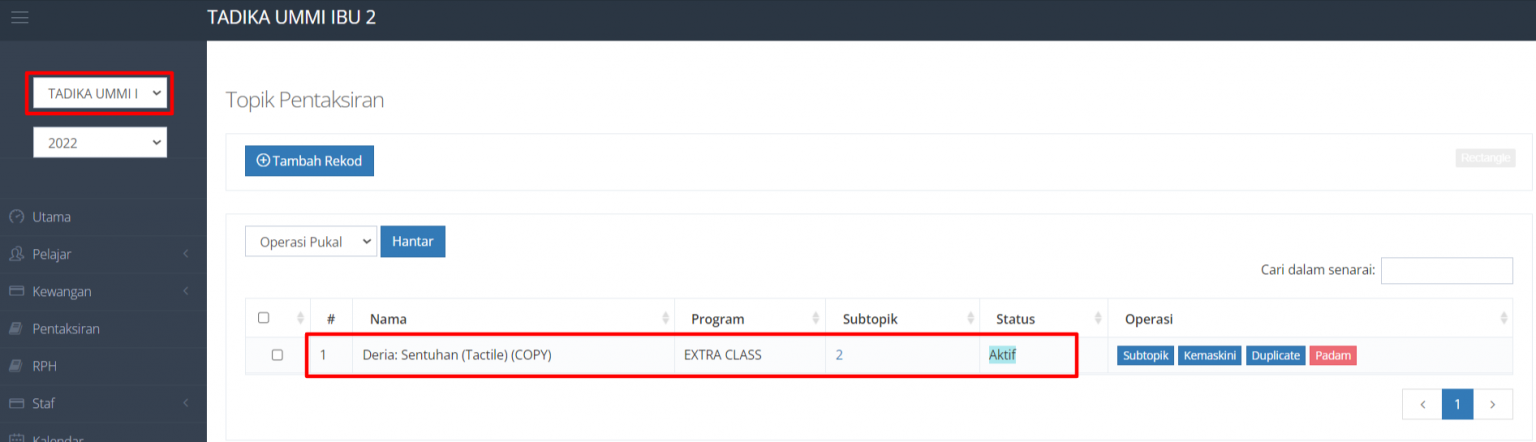The height and width of the screenshot is (442, 1536).
Task: Click the Cari dalam senarai search field
Action: click(x=1446, y=270)
